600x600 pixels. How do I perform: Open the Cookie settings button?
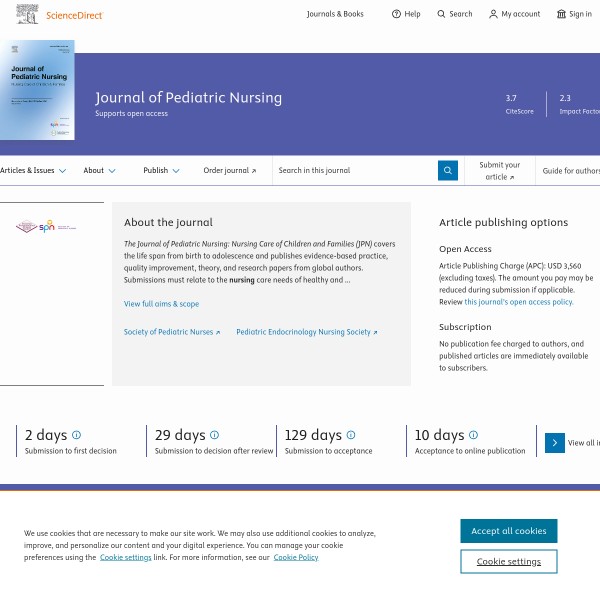(x=508, y=561)
